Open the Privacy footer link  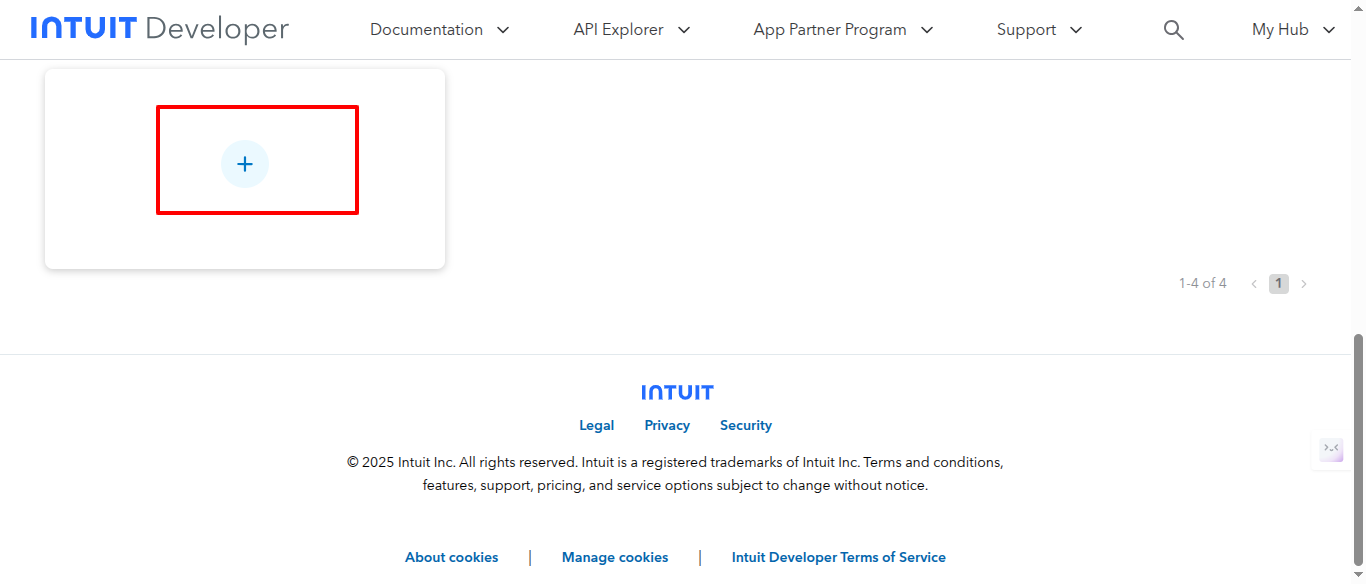point(667,425)
